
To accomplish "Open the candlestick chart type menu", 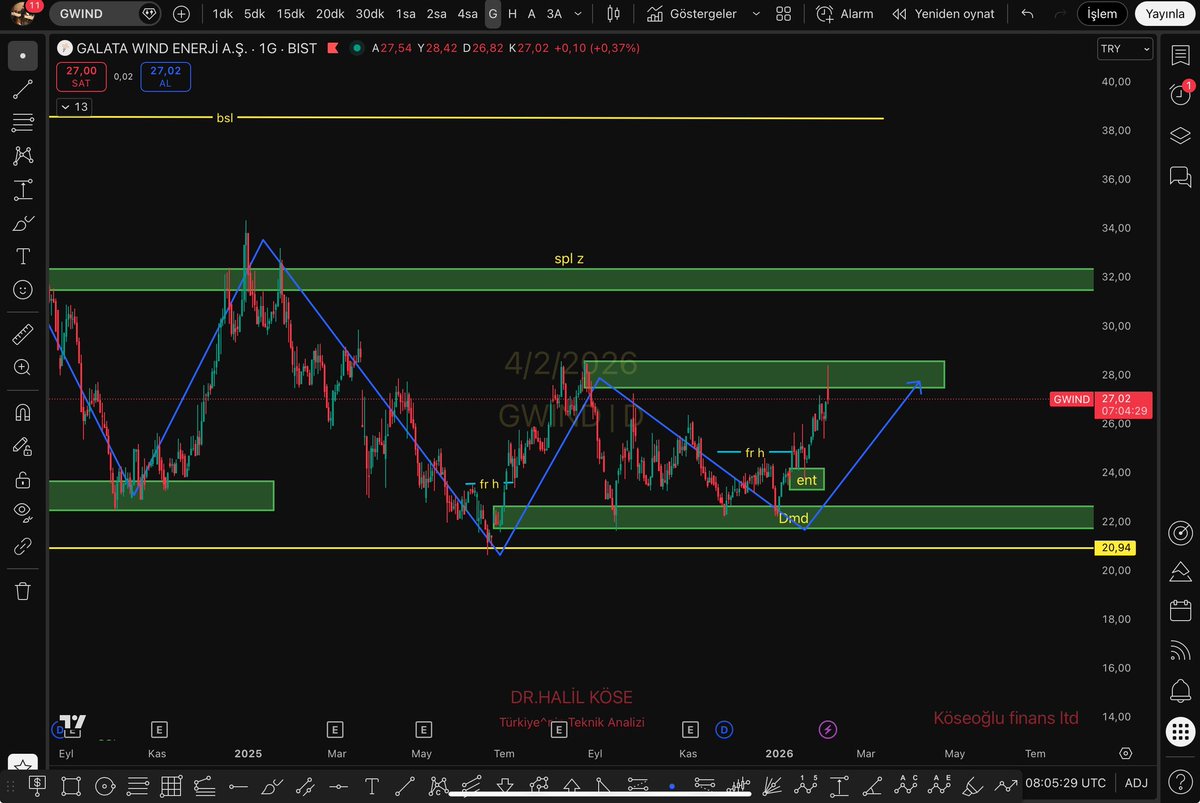I will (614, 14).
